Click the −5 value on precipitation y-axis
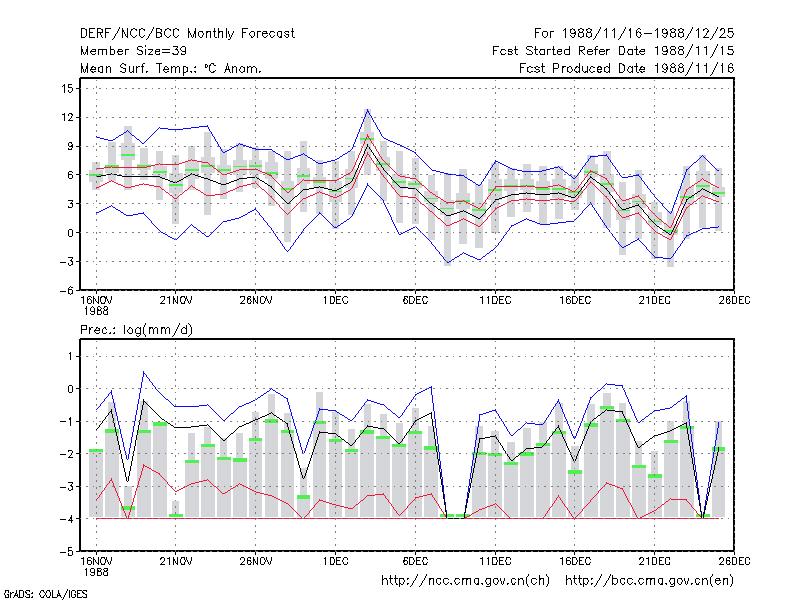 [x=66, y=552]
